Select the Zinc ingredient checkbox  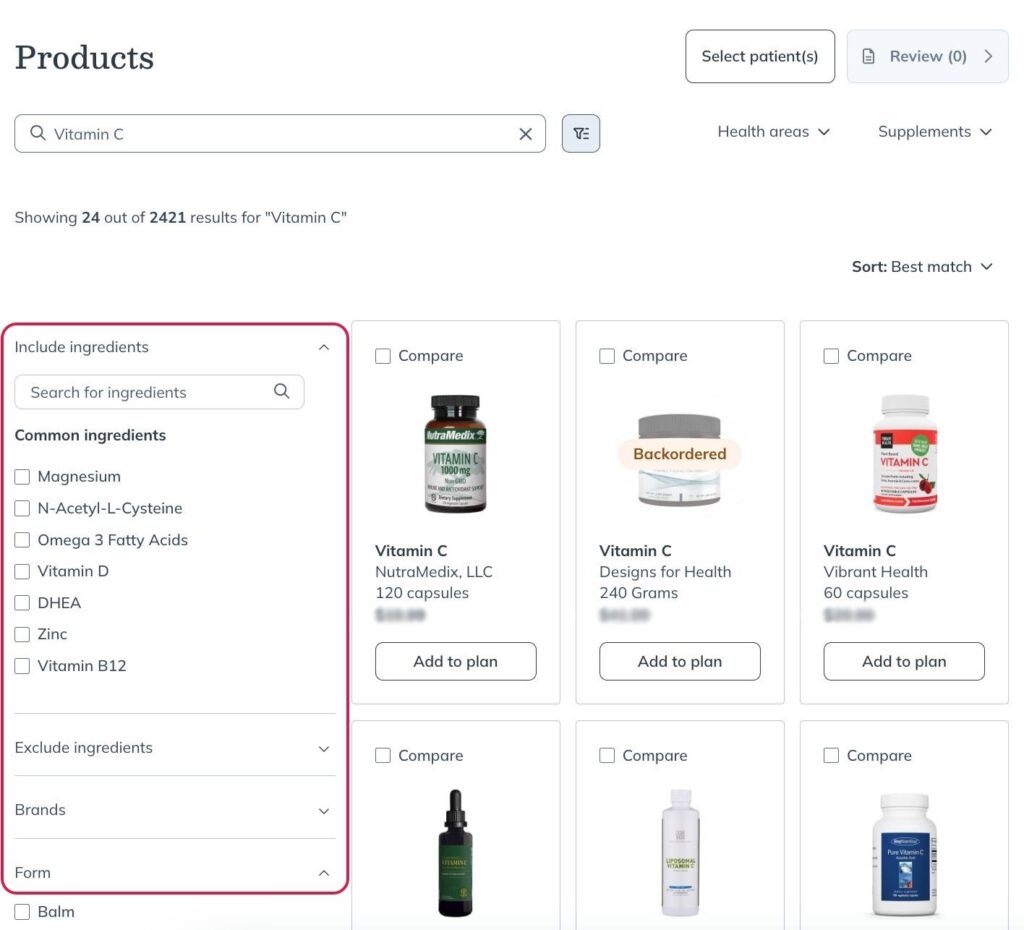tap(22, 634)
